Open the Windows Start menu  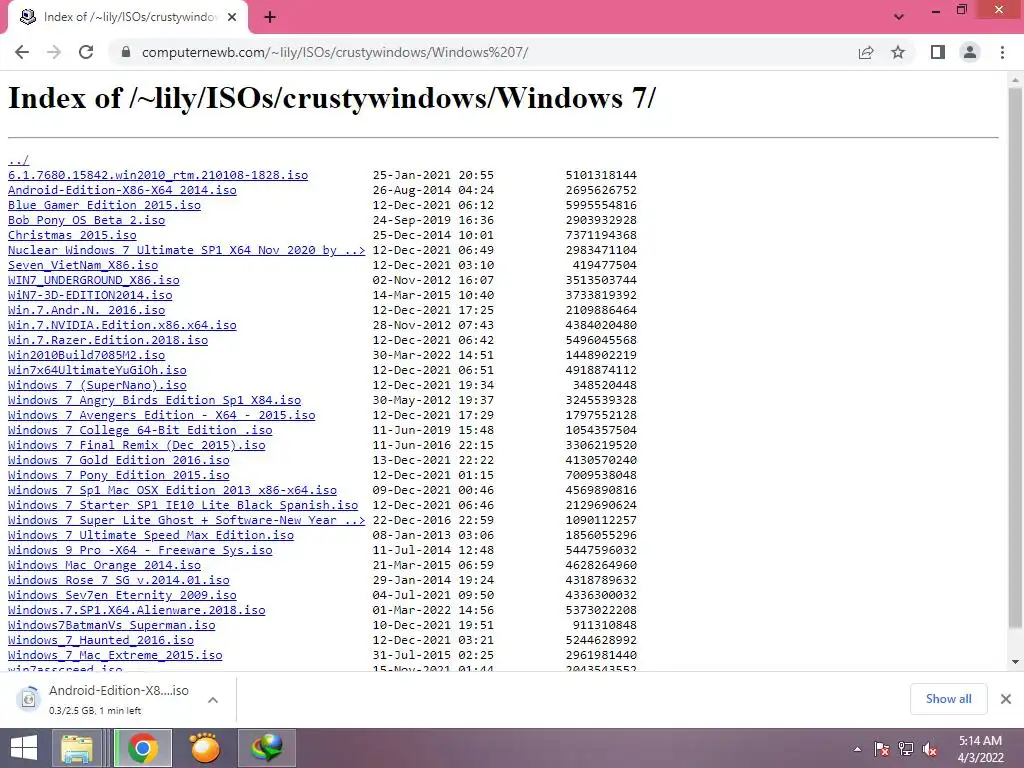click(24, 748)
